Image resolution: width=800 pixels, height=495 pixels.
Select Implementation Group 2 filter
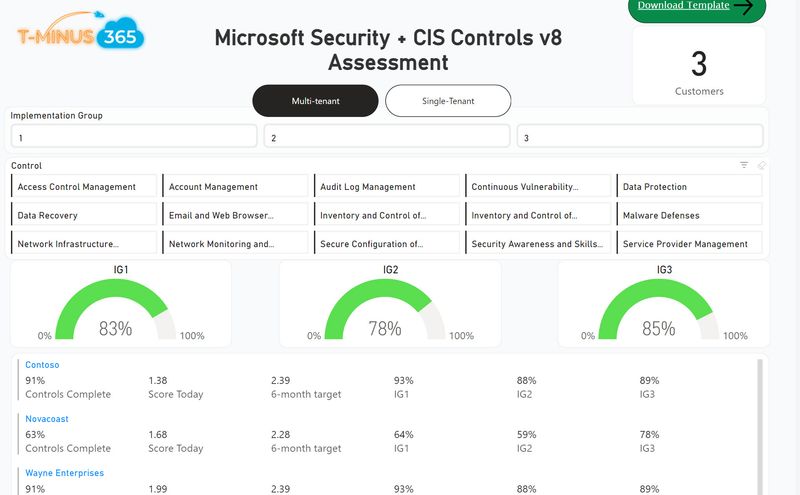click(x=388, y=137)
